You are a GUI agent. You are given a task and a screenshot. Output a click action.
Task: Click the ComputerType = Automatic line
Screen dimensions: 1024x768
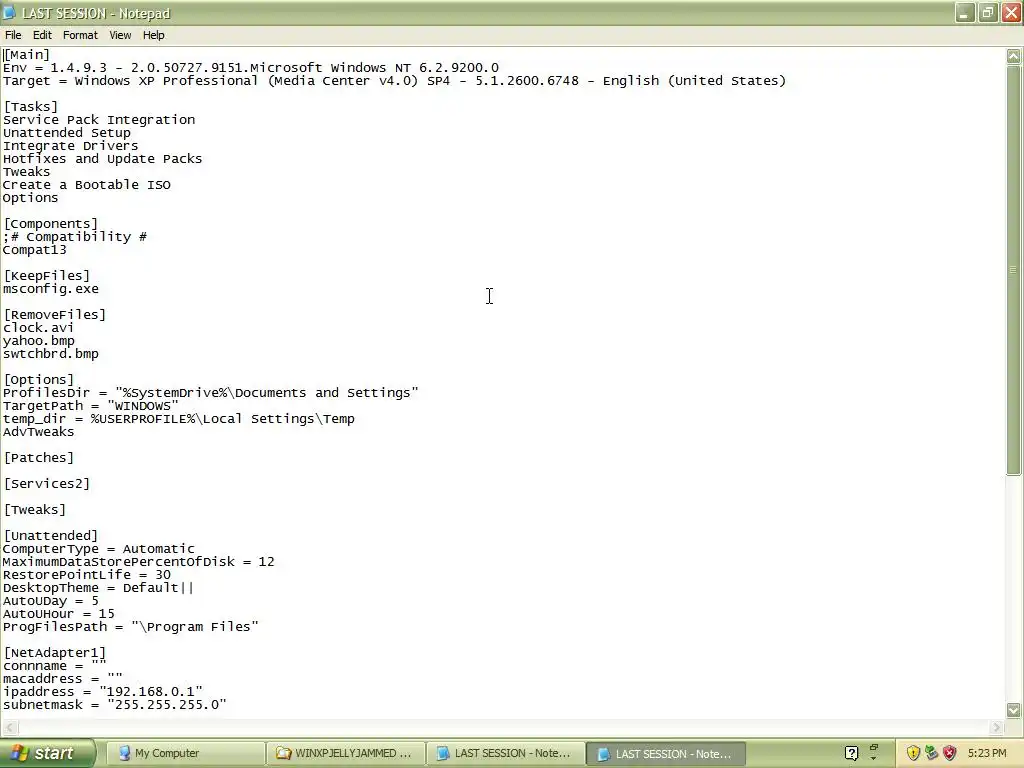[99, 549]
